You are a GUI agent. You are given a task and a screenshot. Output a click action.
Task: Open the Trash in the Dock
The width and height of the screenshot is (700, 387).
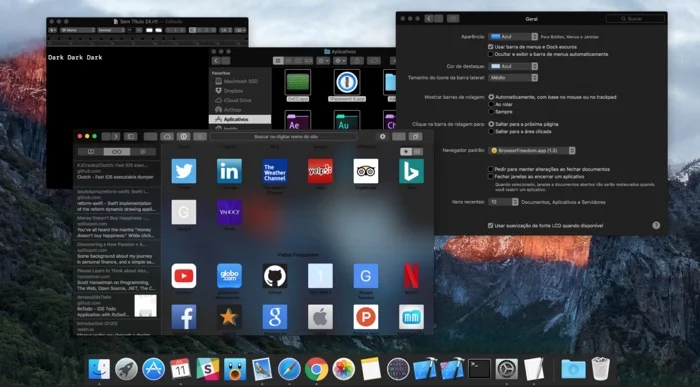pyautogui.click(x=600, y=369)
